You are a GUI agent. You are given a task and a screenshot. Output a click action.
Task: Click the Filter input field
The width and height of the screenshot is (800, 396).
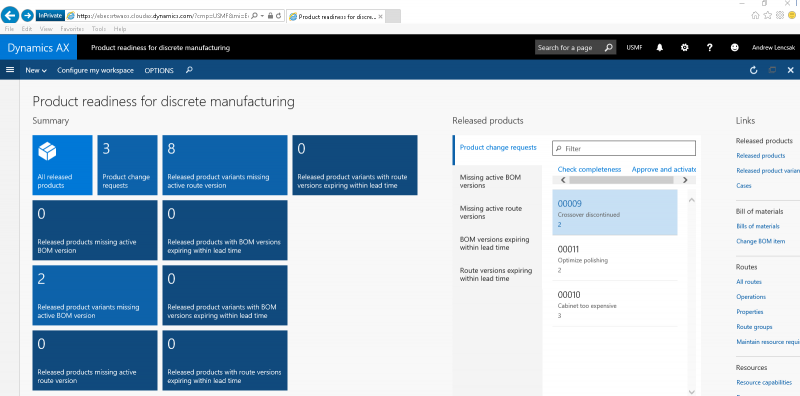(x=624, y=148)
